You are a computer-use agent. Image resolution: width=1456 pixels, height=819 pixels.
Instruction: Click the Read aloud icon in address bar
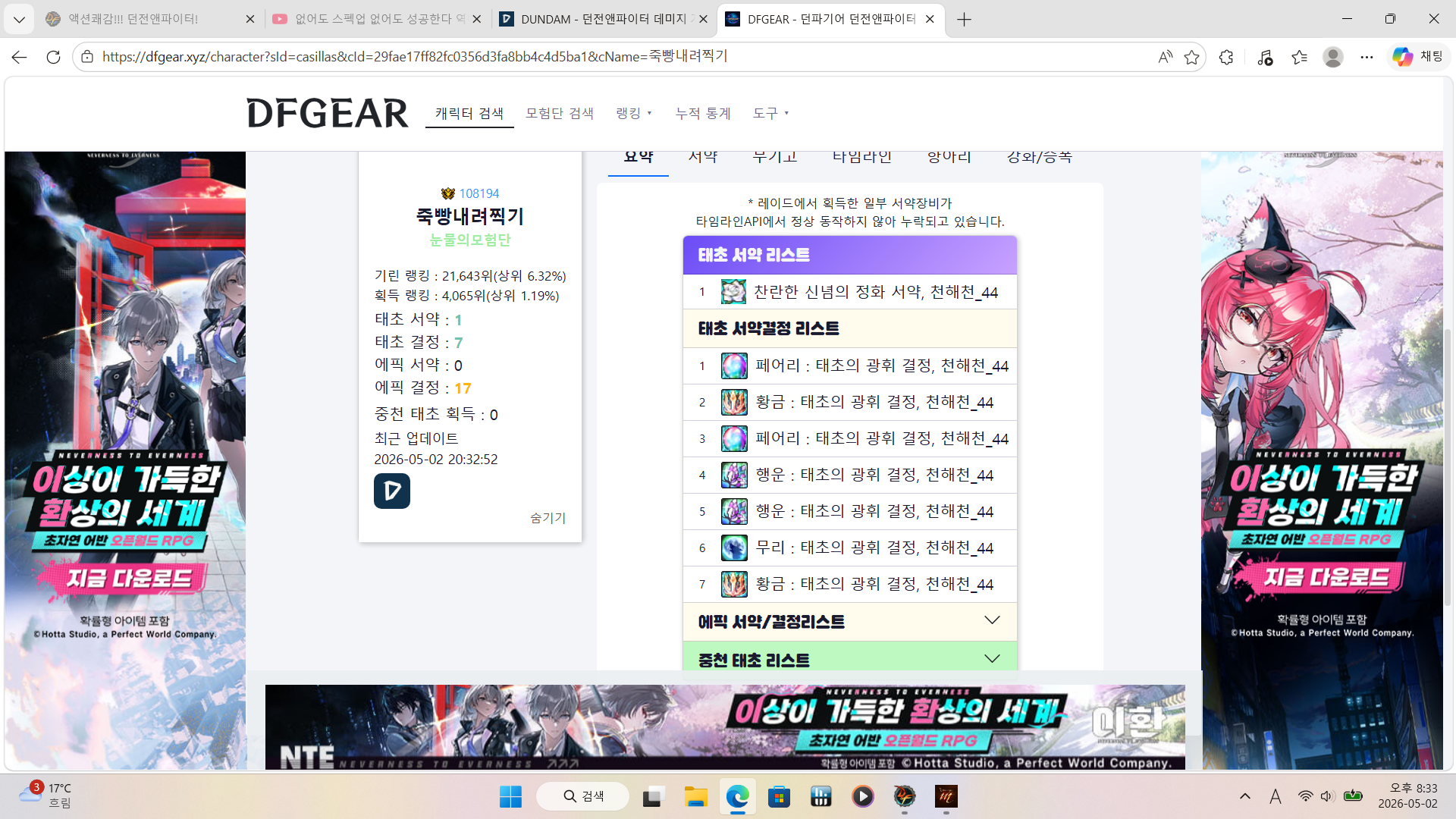click(1165, 57)
